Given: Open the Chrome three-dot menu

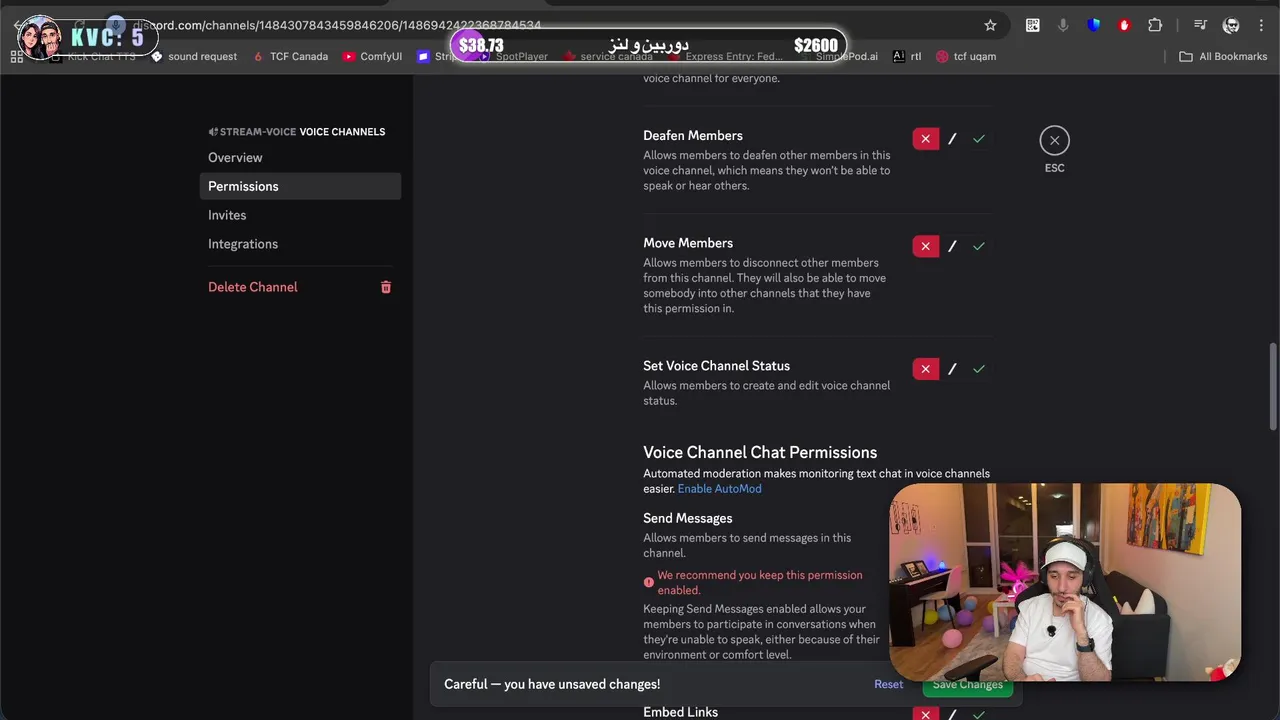Looking at the screenshot, I should pyautogui.click(x=1261, y=25).
